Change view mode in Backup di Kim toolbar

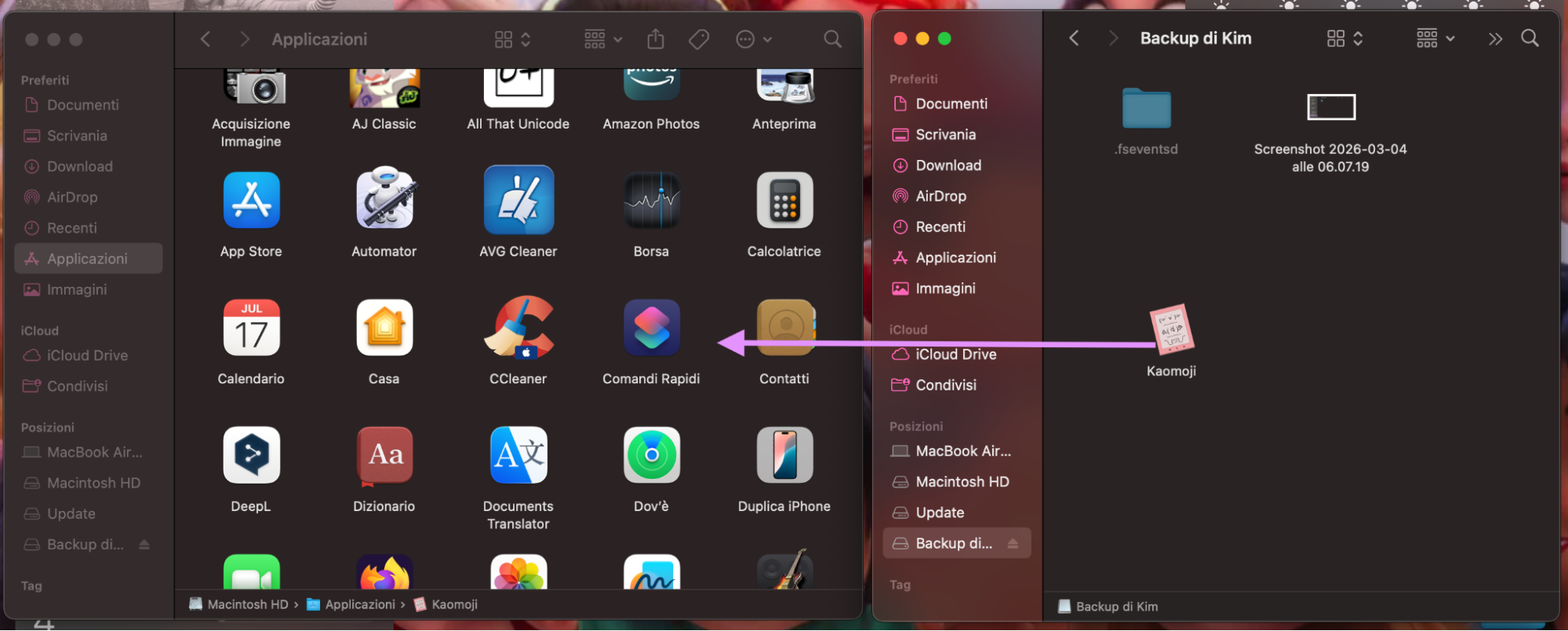(1344, 38)
